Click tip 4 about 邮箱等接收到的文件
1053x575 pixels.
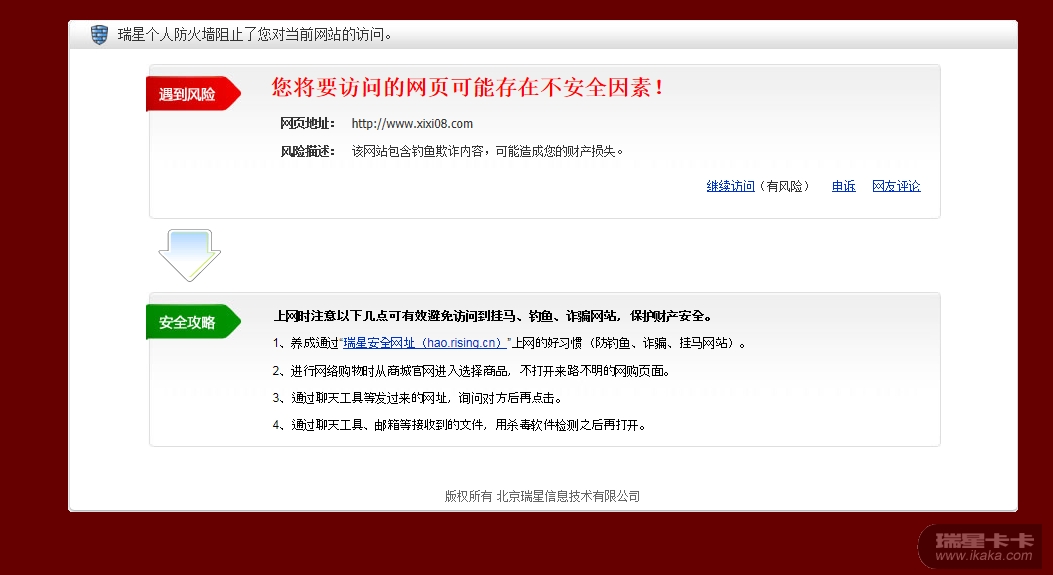pos(459,425)
